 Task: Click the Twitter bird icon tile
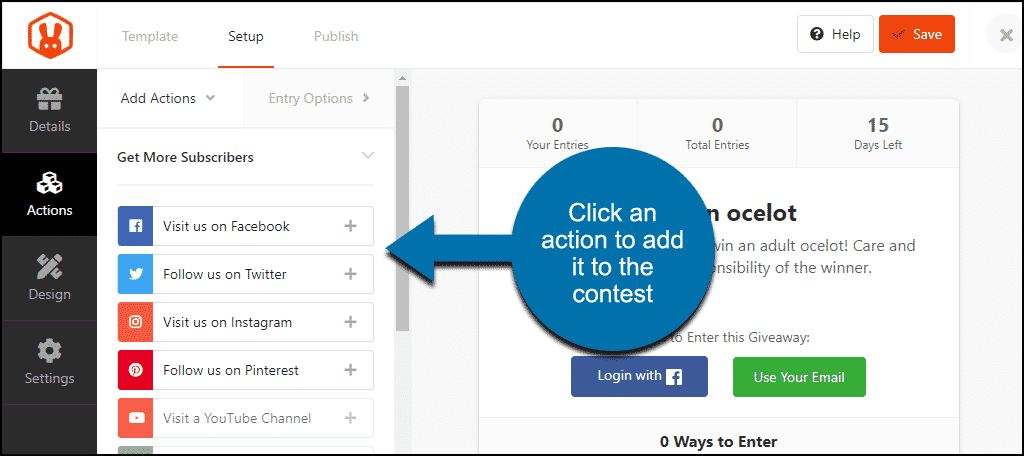point(135,274)
